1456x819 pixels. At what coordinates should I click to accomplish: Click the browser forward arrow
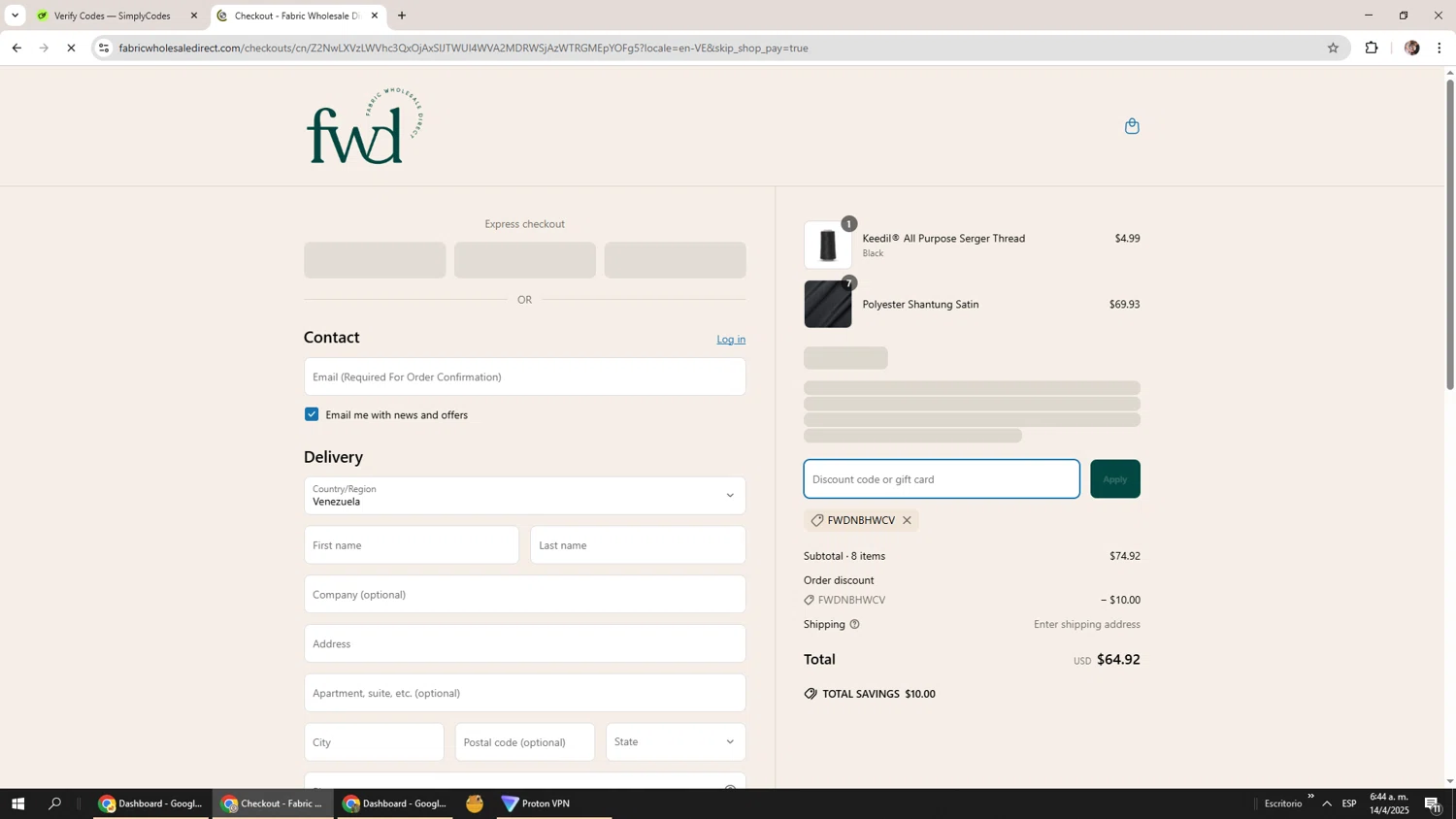click(44, 48)
